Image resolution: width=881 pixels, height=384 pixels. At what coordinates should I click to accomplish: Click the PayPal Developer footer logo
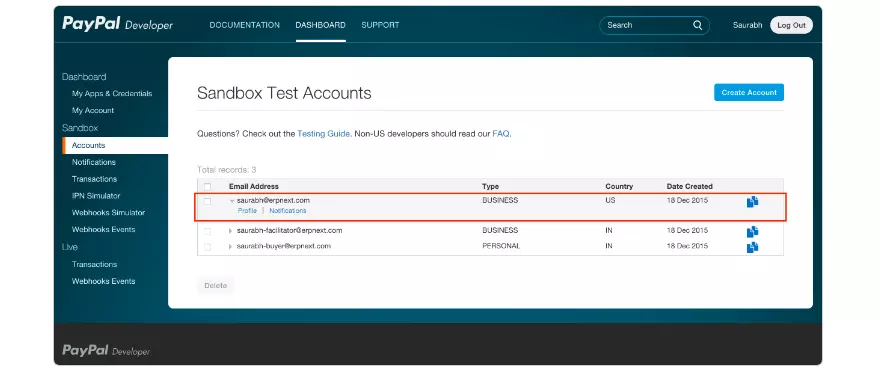(106, 351)
